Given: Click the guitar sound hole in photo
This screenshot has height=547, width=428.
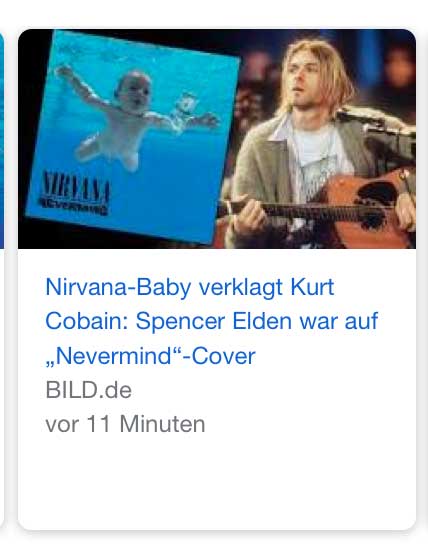Looking at the screenshot, I should point(377,195).
